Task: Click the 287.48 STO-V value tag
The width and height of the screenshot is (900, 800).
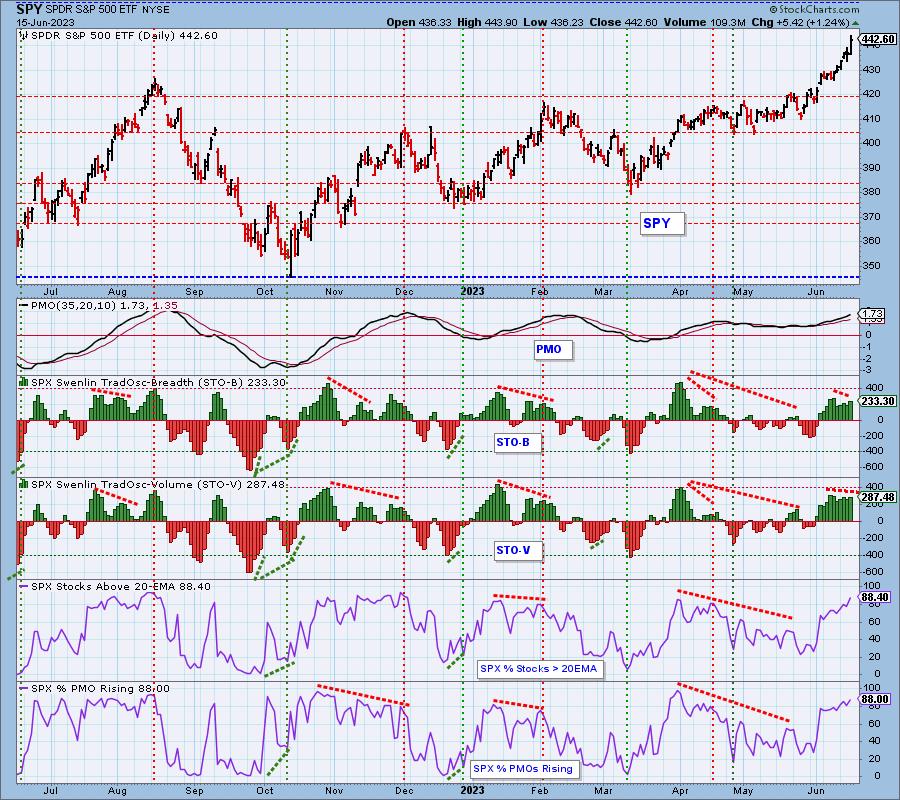Action: [876, 497]
